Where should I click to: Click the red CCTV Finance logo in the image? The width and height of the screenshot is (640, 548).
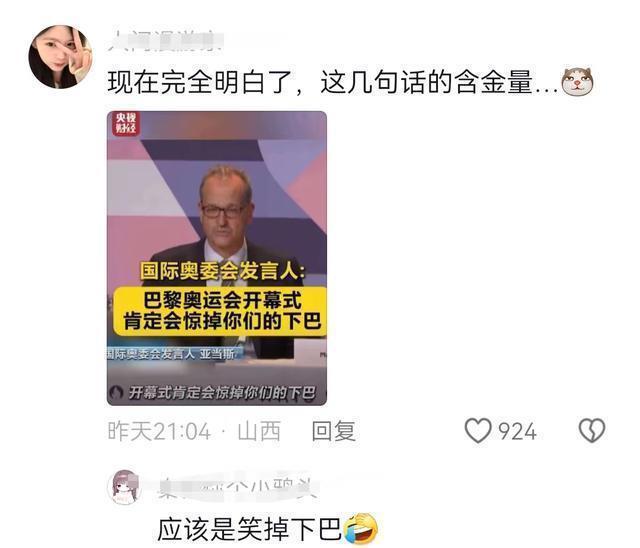(x=125, y=123)
